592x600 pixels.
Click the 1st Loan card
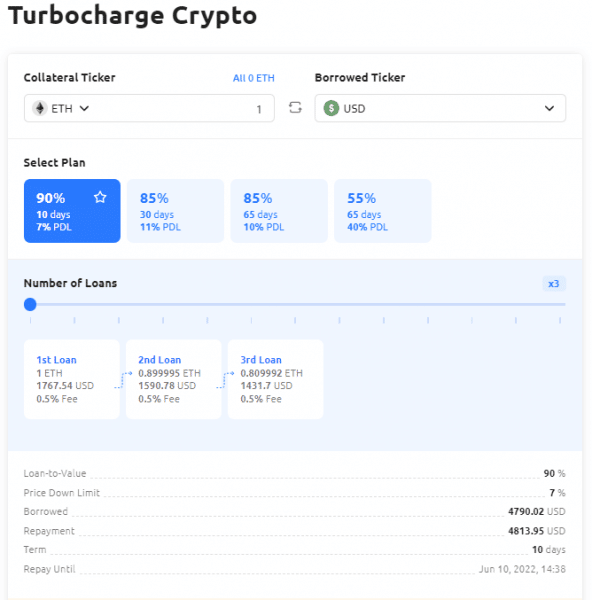pyautogui.click(x=72, y=379)
